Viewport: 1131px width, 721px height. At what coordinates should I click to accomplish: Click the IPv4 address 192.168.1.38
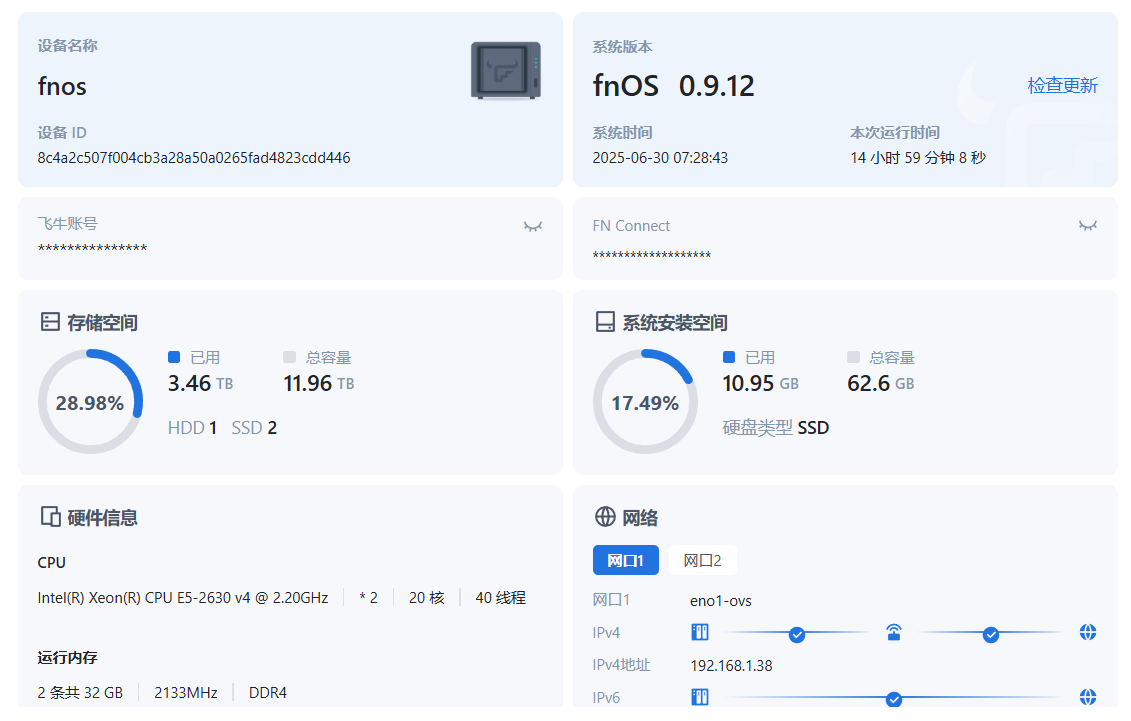point(731,665)
